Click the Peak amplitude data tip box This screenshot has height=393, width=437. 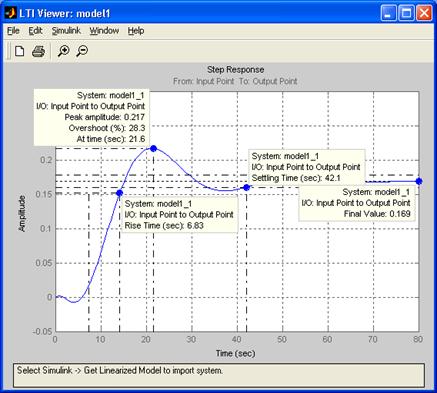click(x=91, y=117)
